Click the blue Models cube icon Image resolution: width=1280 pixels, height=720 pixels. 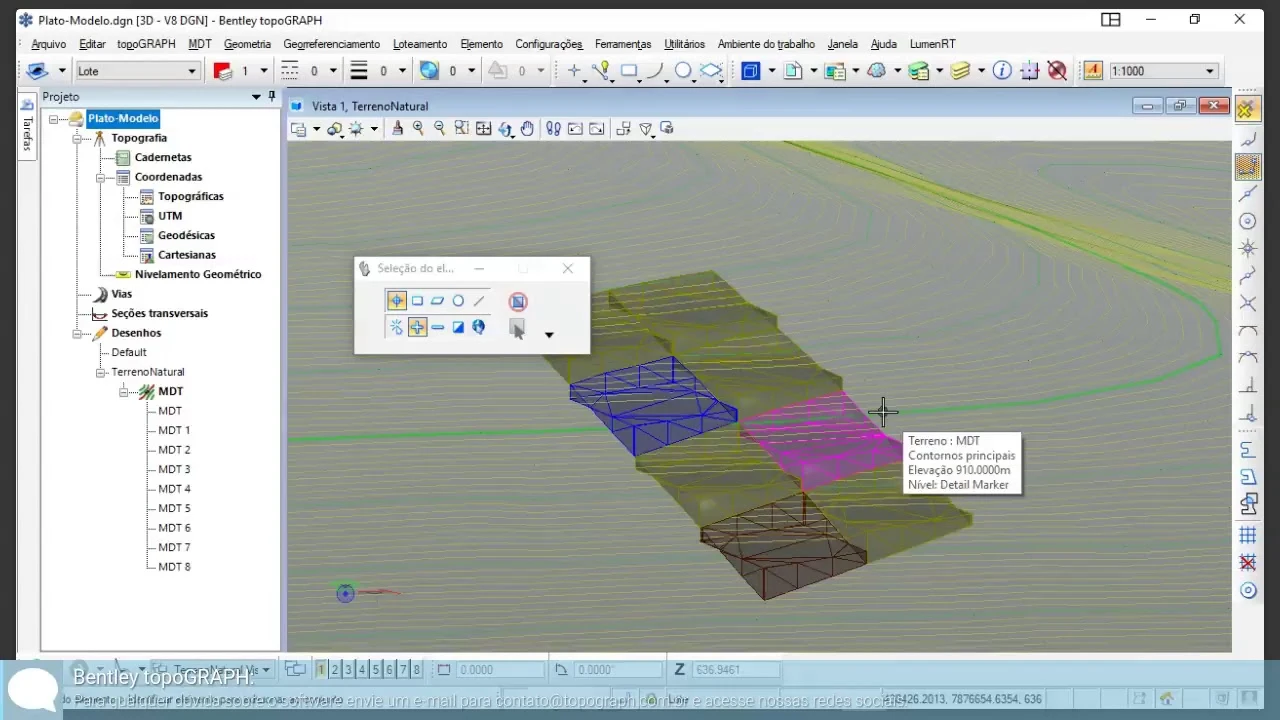pyautogui.click(x=750, y=71)
